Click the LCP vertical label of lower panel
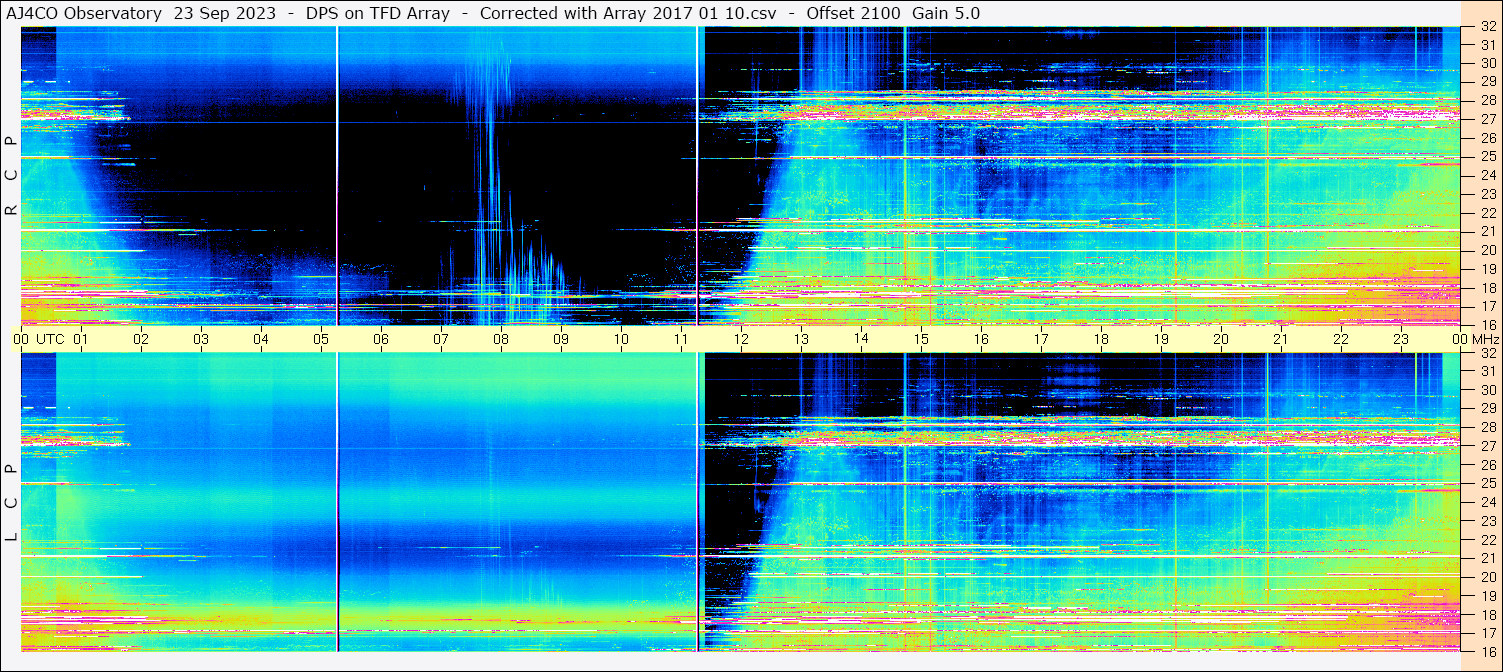1503x672 pixels. 11,502
